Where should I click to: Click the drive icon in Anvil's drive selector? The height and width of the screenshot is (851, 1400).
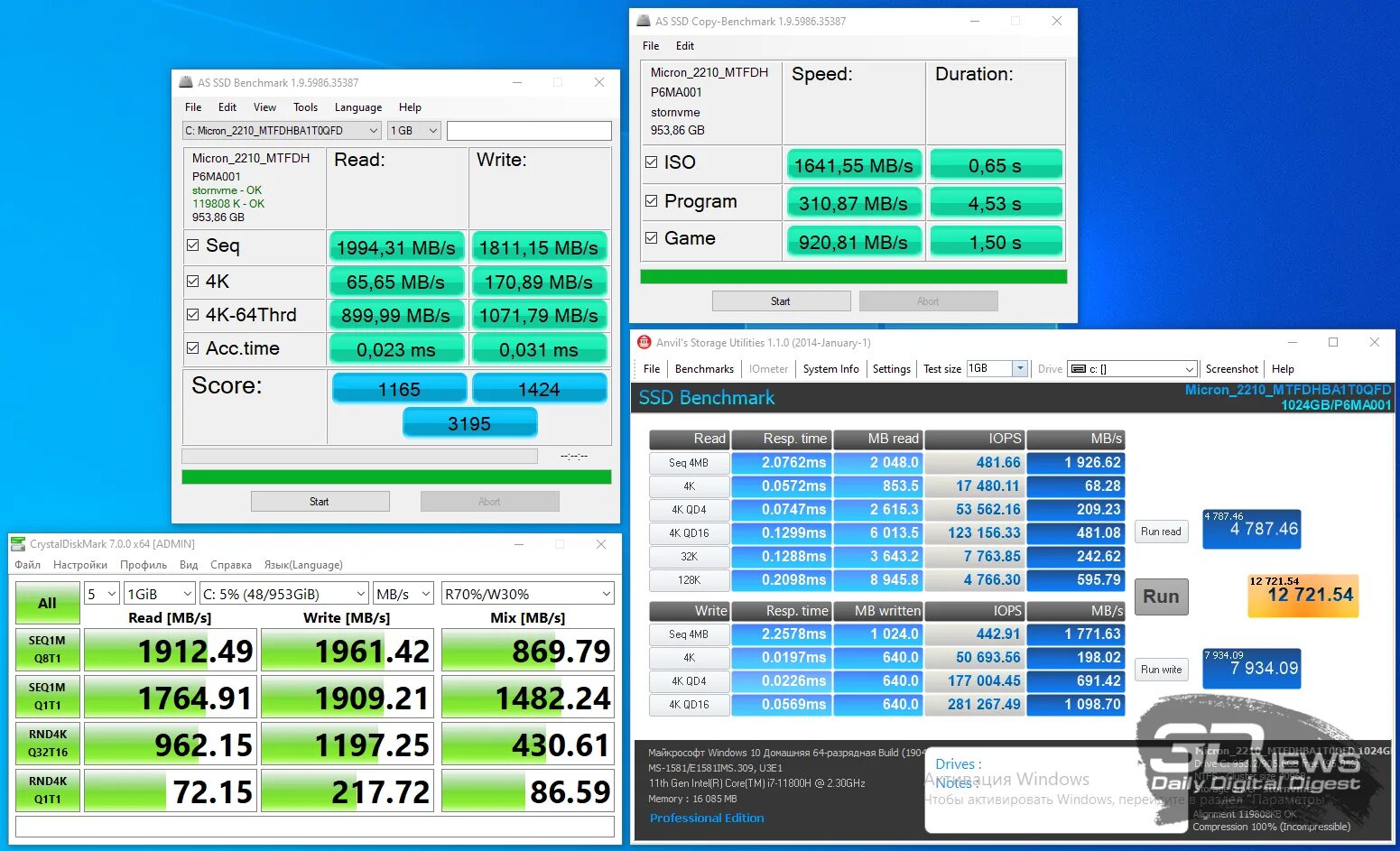pyautogui.click(x=1078, y=368)
